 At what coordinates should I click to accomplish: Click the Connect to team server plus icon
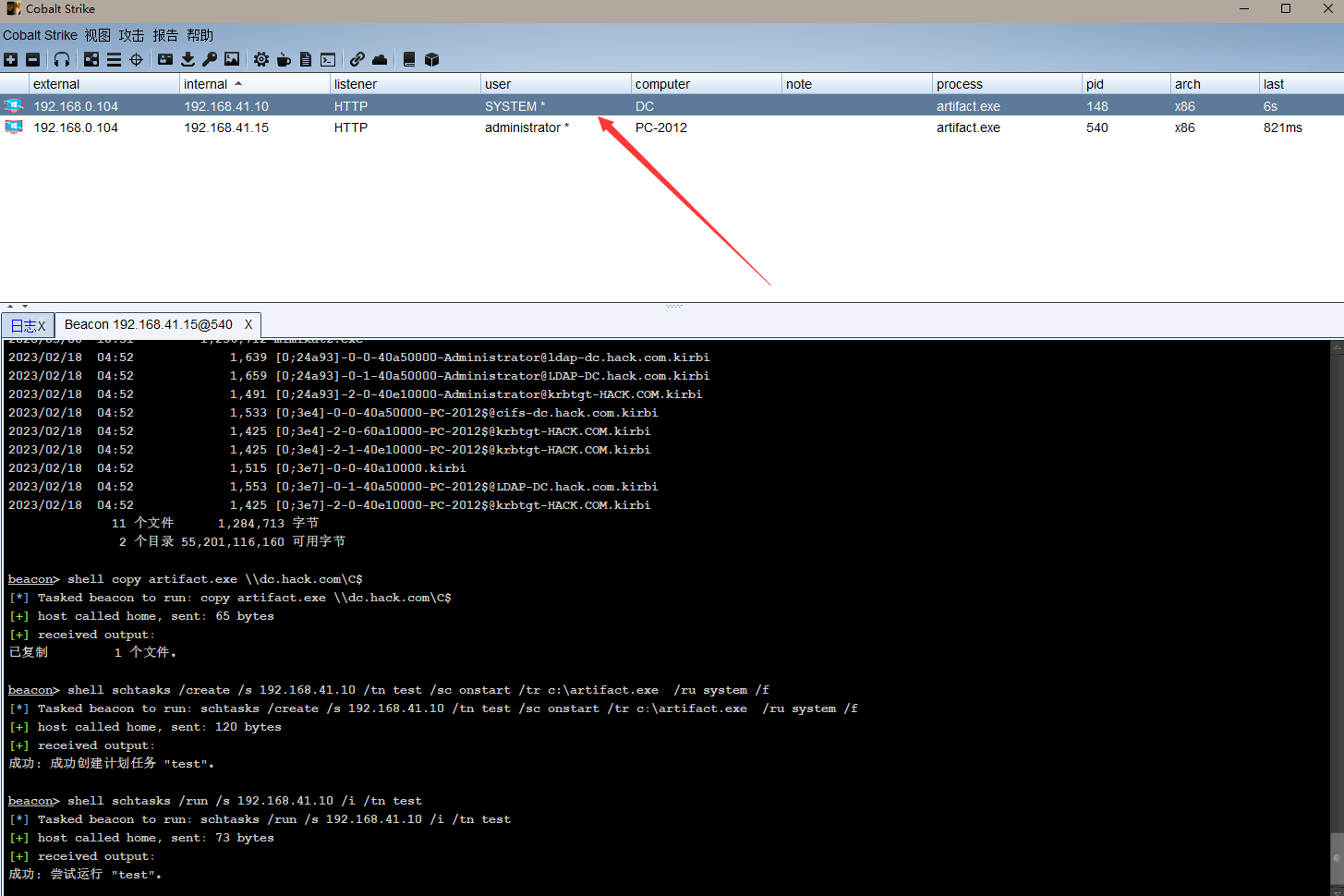coord(10,59)
